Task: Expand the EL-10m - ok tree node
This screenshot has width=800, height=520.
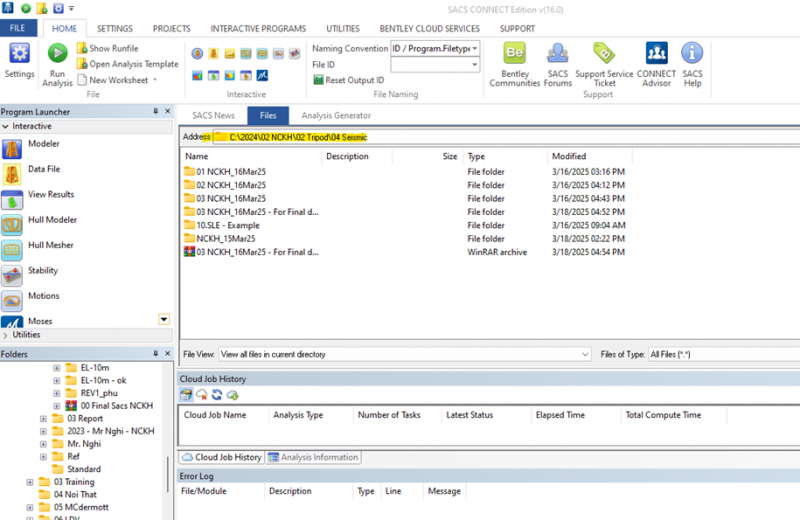Action: [57, 381]
